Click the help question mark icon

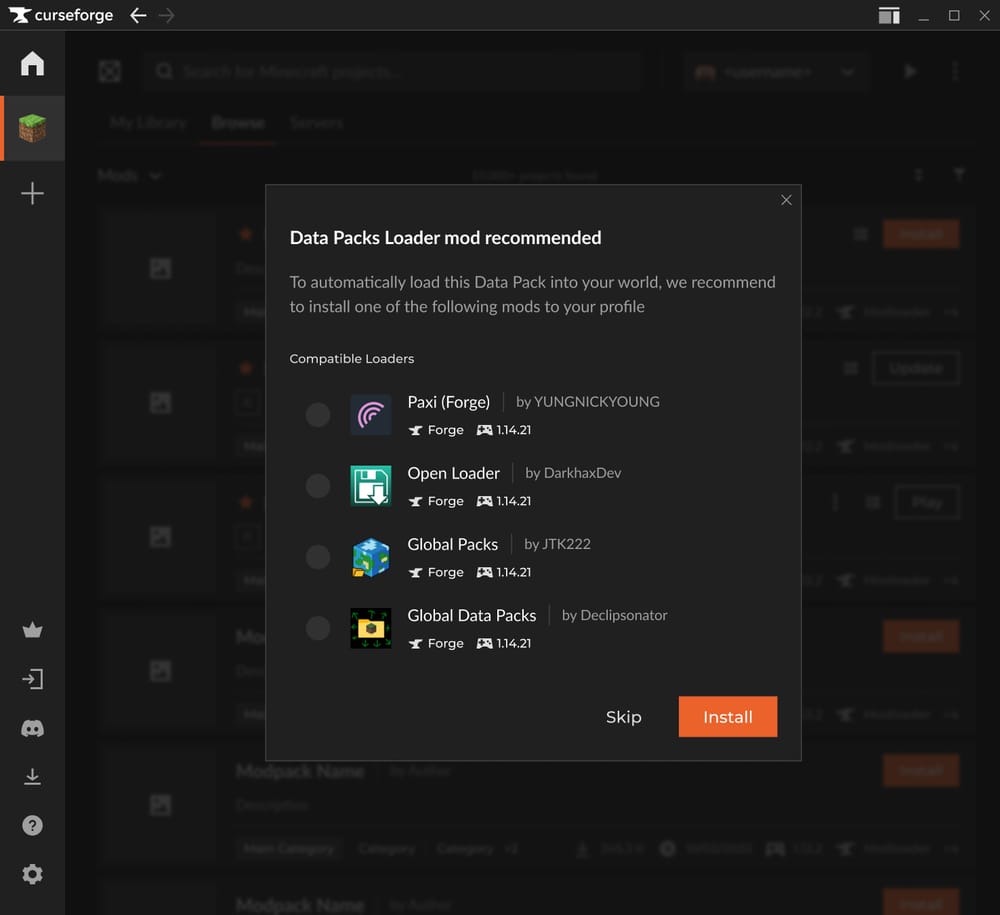click(x=32, y=825)
